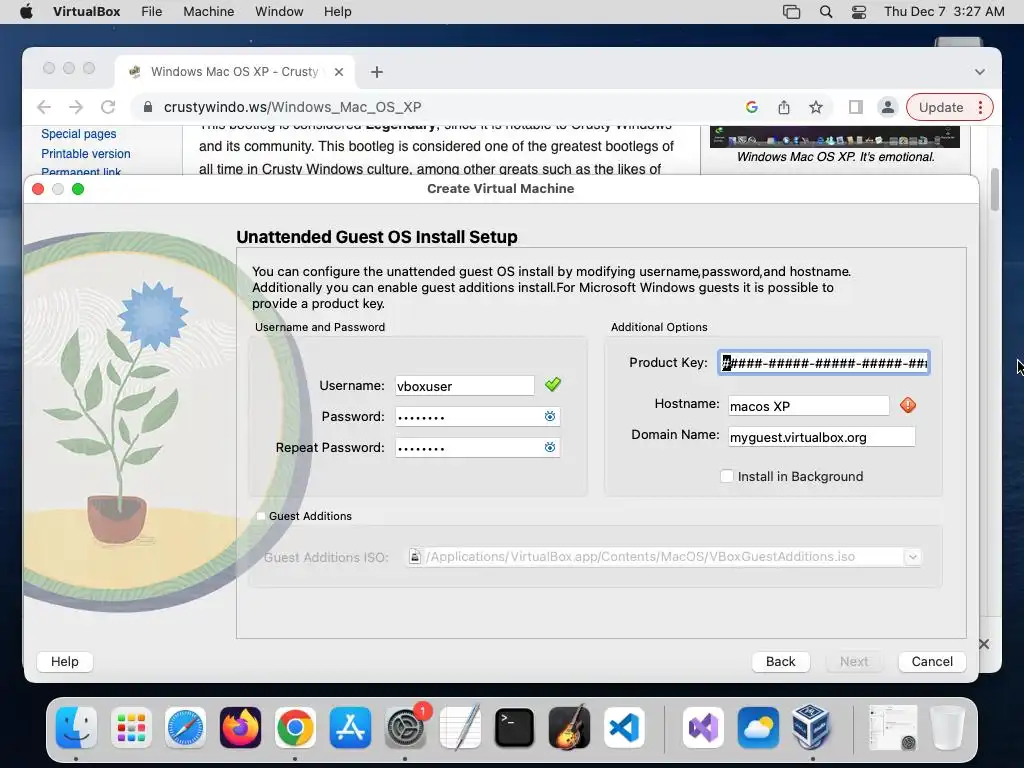The height and width of the screenshot is (768, 1024).
Task: Click the hostname warning indicator icon
Action: tap(908, 406)
